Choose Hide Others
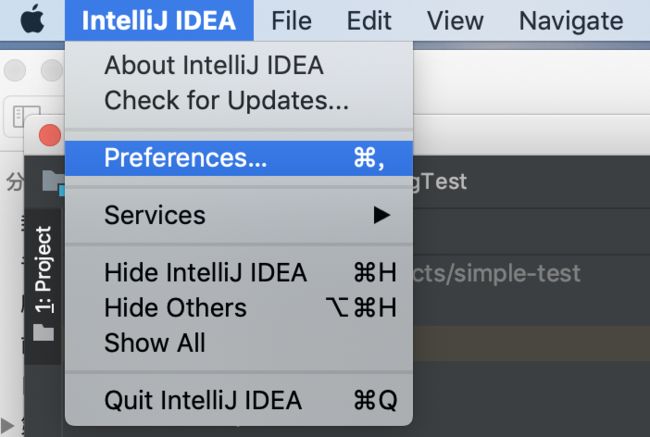Image resolution: width=650 pixels, height=437 pixels. [239, 308]
